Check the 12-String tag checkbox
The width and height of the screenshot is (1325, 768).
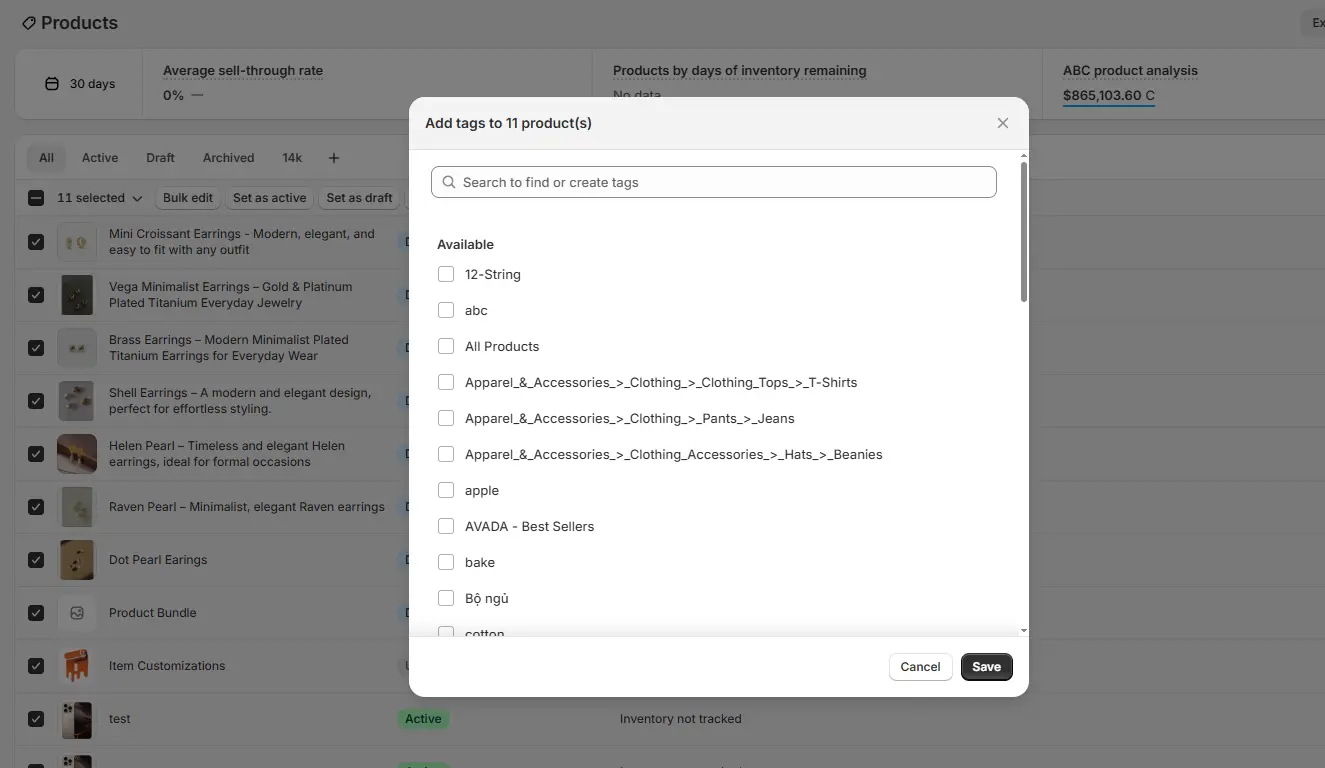(445, 274)
